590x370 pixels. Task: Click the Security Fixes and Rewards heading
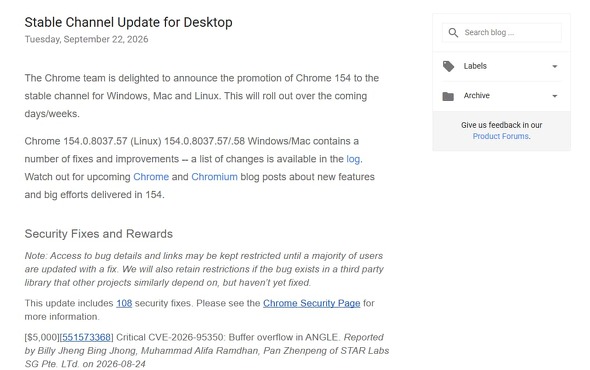point(99,234)
